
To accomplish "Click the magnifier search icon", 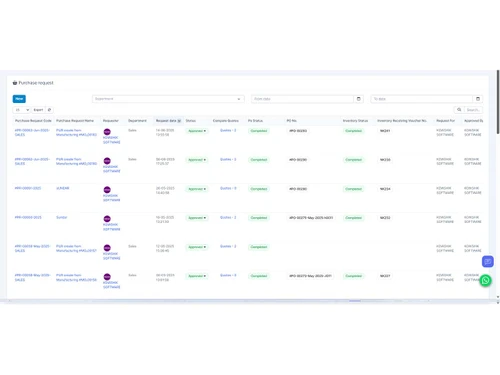I will click(x=459, y=110).
